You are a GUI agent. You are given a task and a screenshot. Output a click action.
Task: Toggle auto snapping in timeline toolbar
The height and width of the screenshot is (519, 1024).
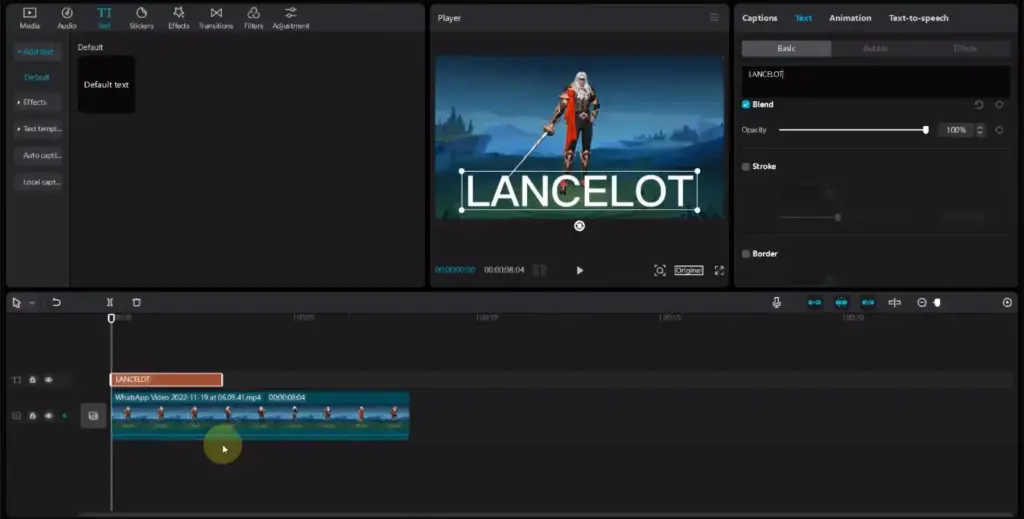click(x=841, y=302)
